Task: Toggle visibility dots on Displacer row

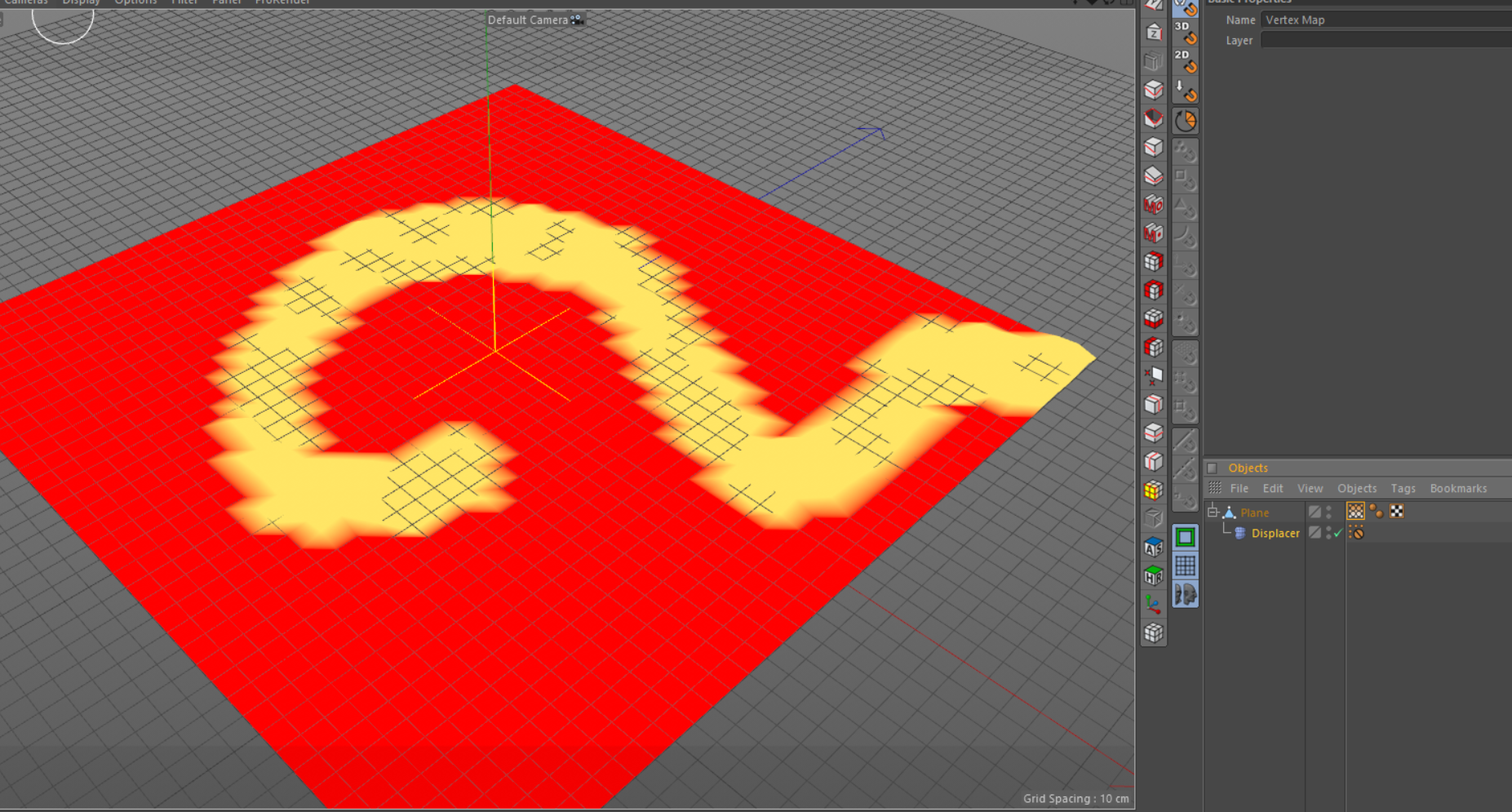Action: [x=1328, y=532]
